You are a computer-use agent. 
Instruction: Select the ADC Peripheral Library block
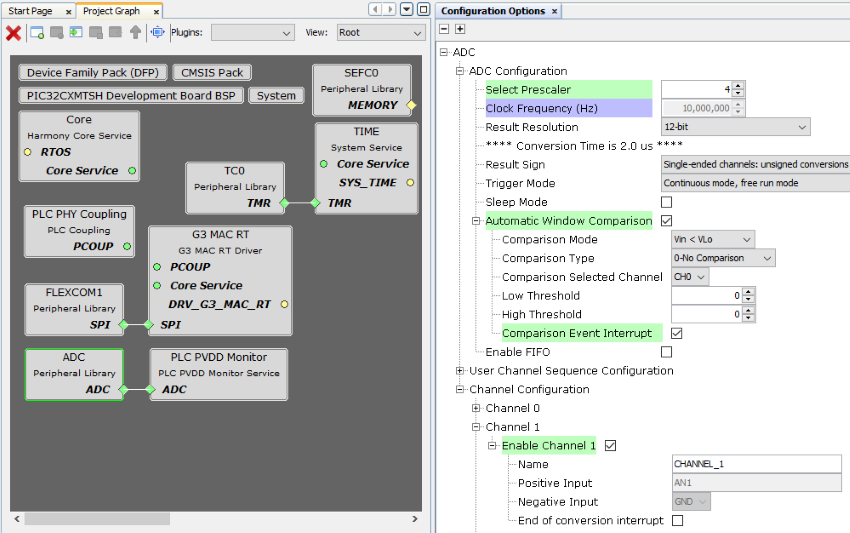point(74,375)
